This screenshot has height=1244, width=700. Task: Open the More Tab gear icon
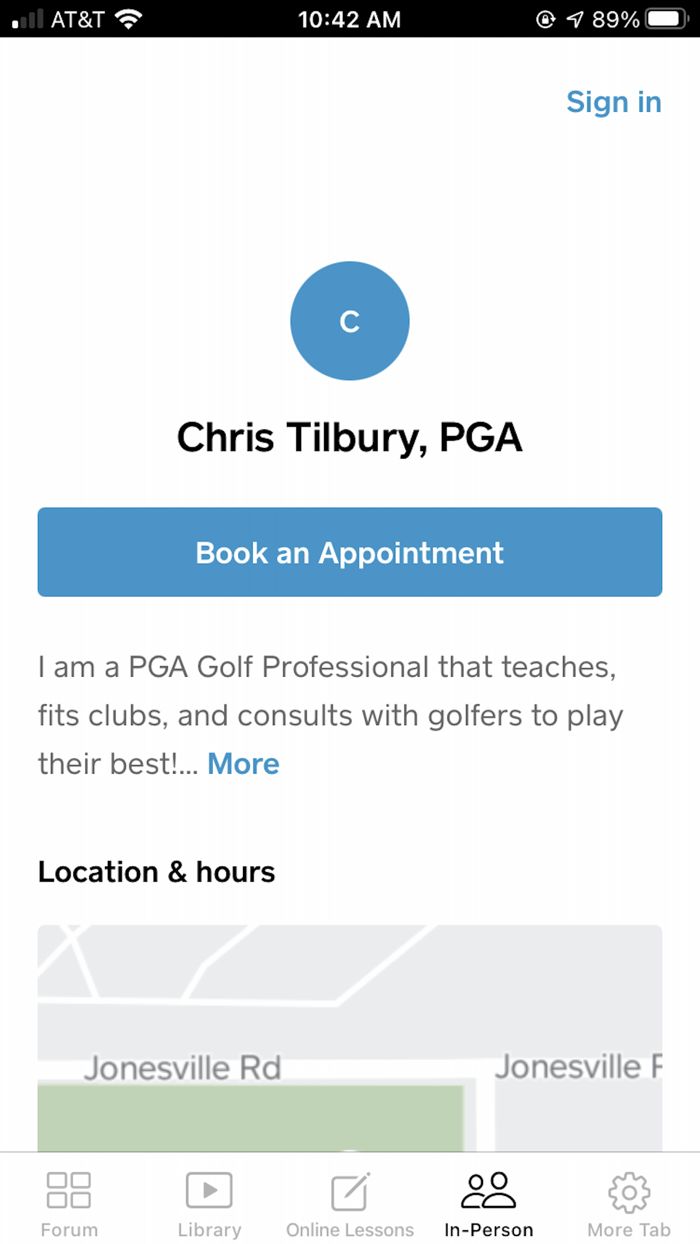click(x=628, y=1190)
